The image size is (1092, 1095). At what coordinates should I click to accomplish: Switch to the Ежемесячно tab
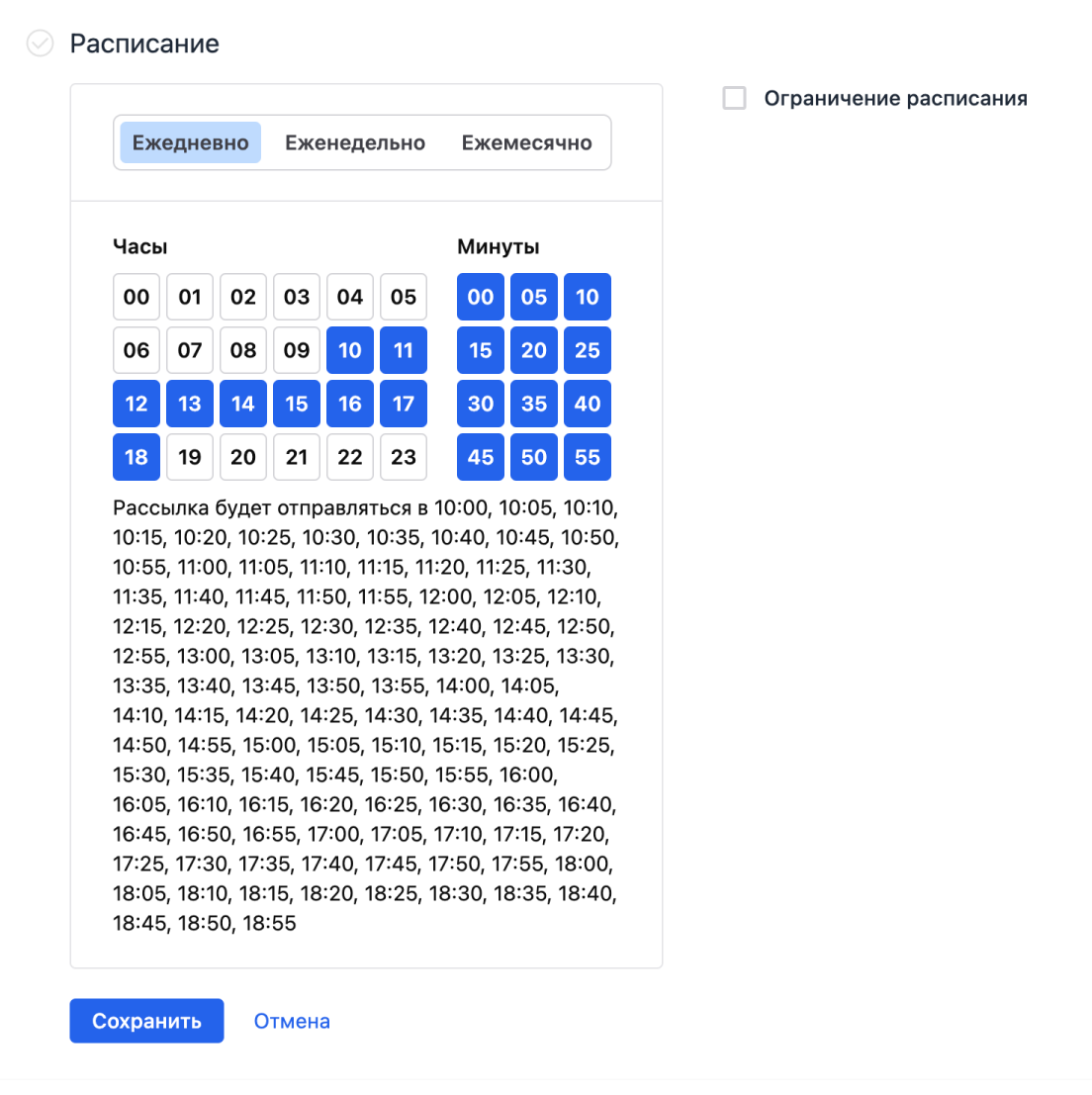pyautogui.click(x=525, y=142)
